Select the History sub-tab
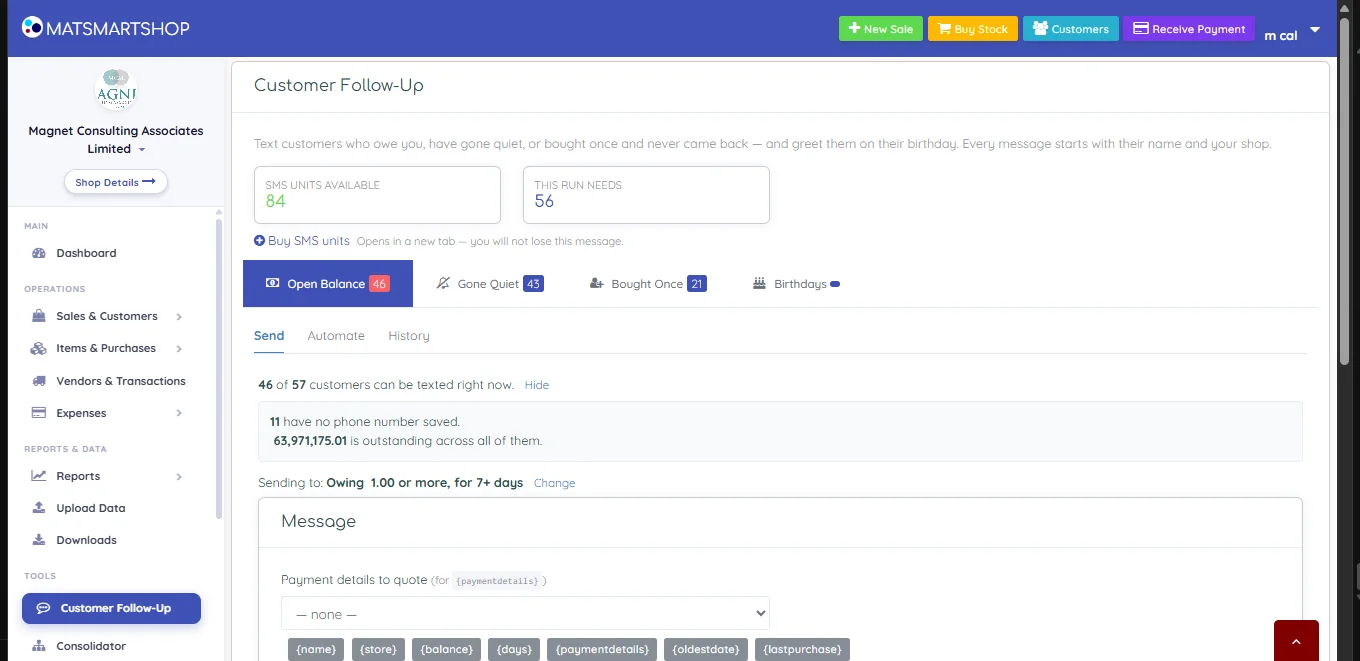 coord(409,336)
